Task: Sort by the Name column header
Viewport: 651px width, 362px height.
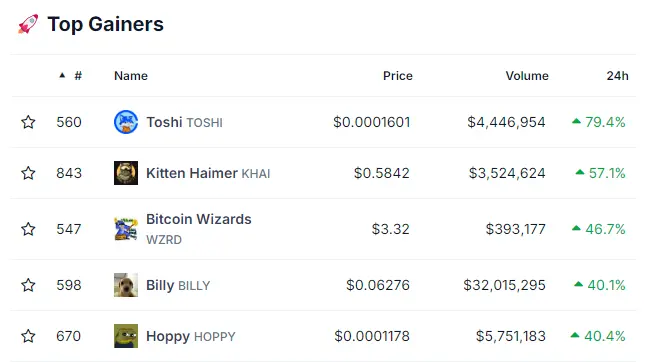Action: coord(131,76)
